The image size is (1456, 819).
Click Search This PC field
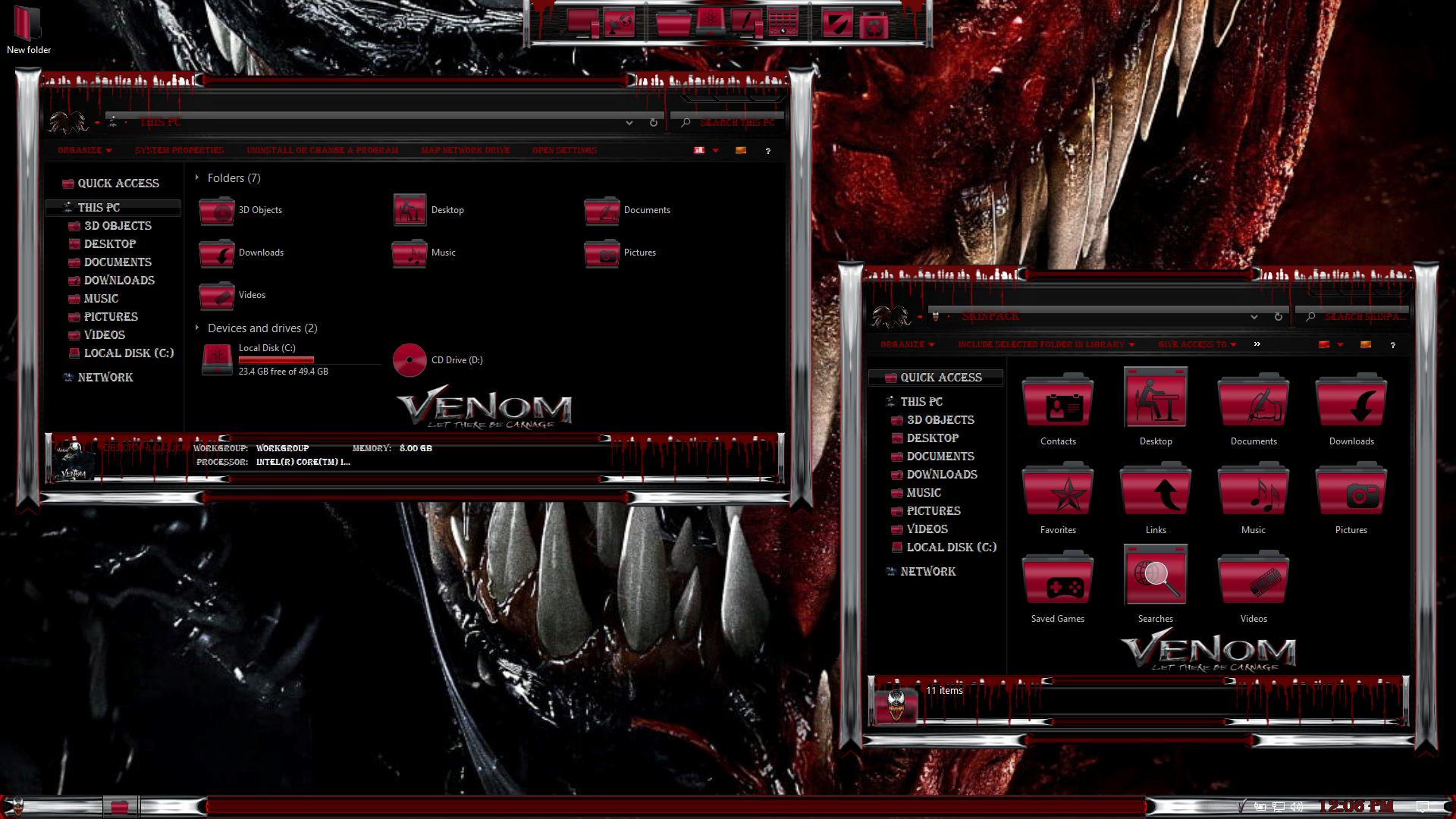pos(736,123)
